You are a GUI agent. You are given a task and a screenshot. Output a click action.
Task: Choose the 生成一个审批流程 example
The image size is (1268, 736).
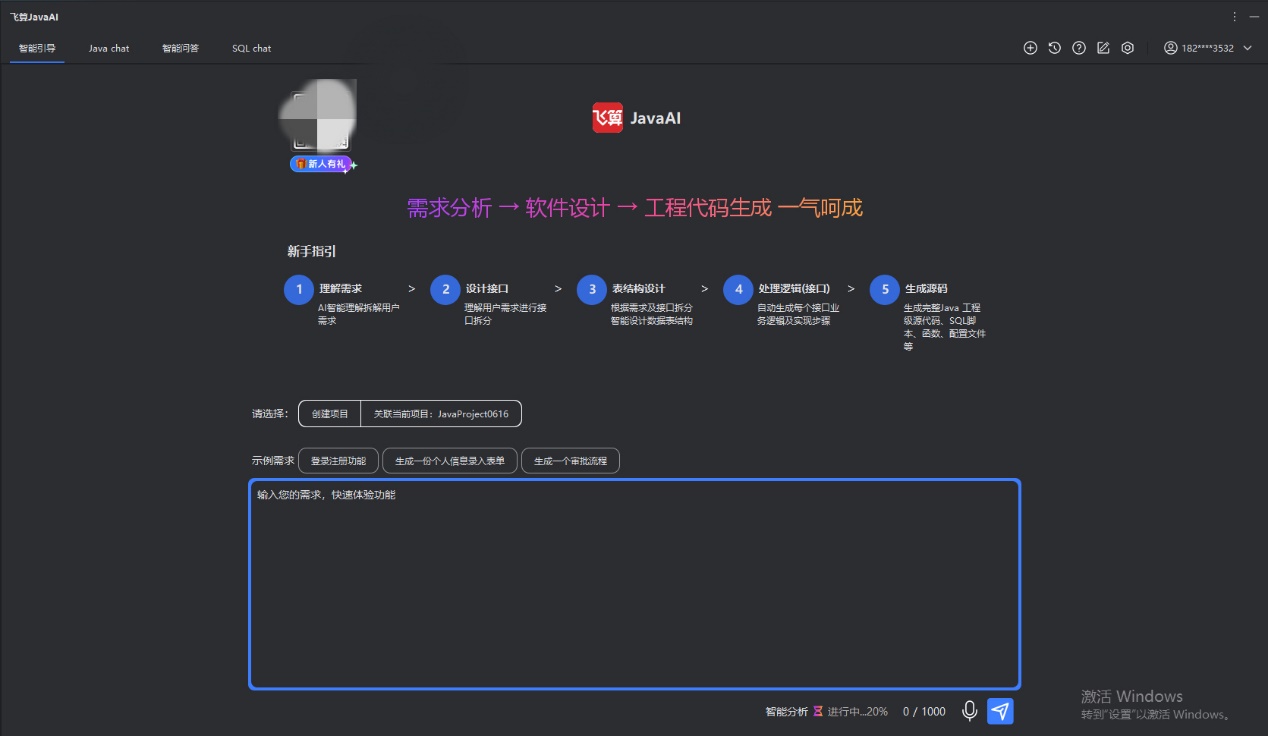[570, 461]
